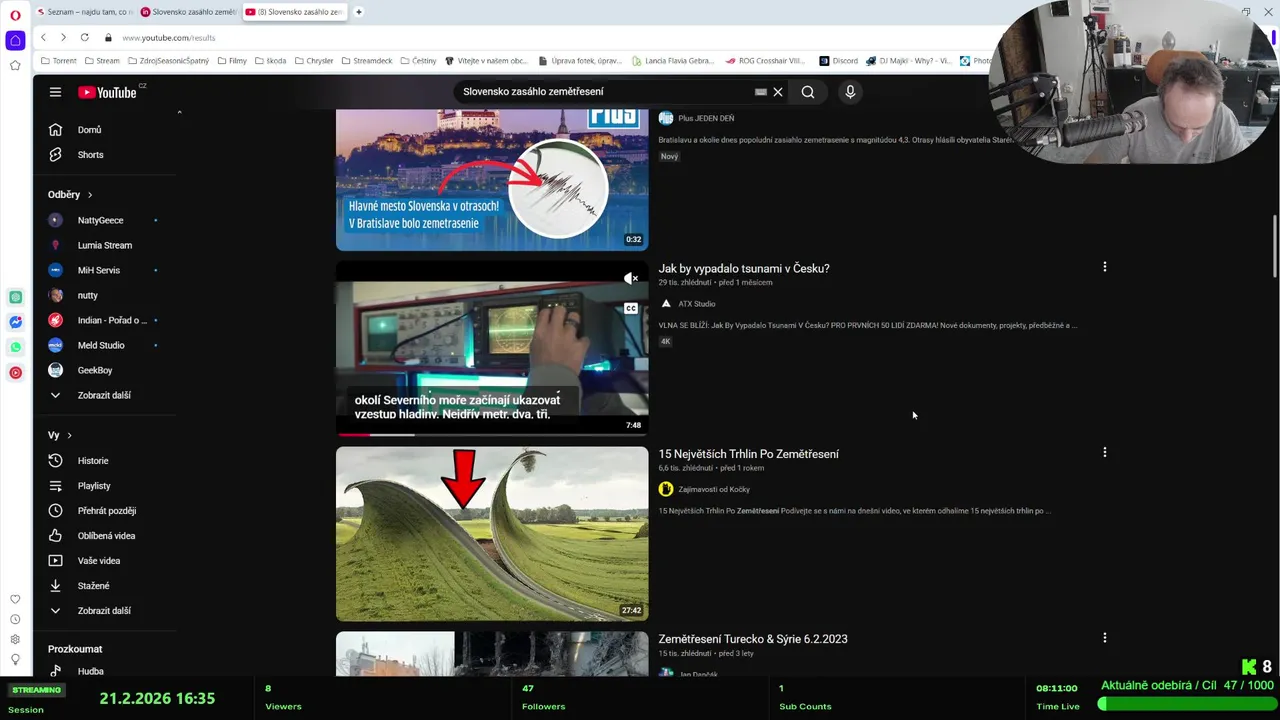Open Opera sidebar history clock icon
Image resolution: width=1280 pixels, height=720 pixels.
(15, 619)
